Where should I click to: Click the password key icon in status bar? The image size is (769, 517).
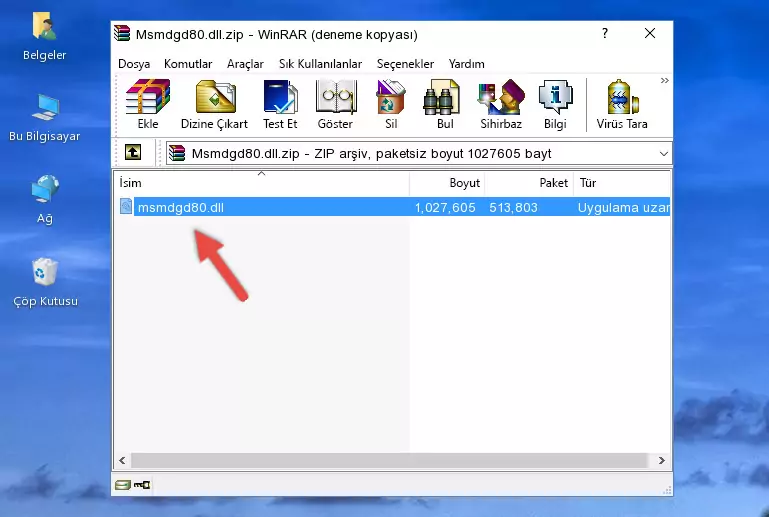click(x=142, y=485)
